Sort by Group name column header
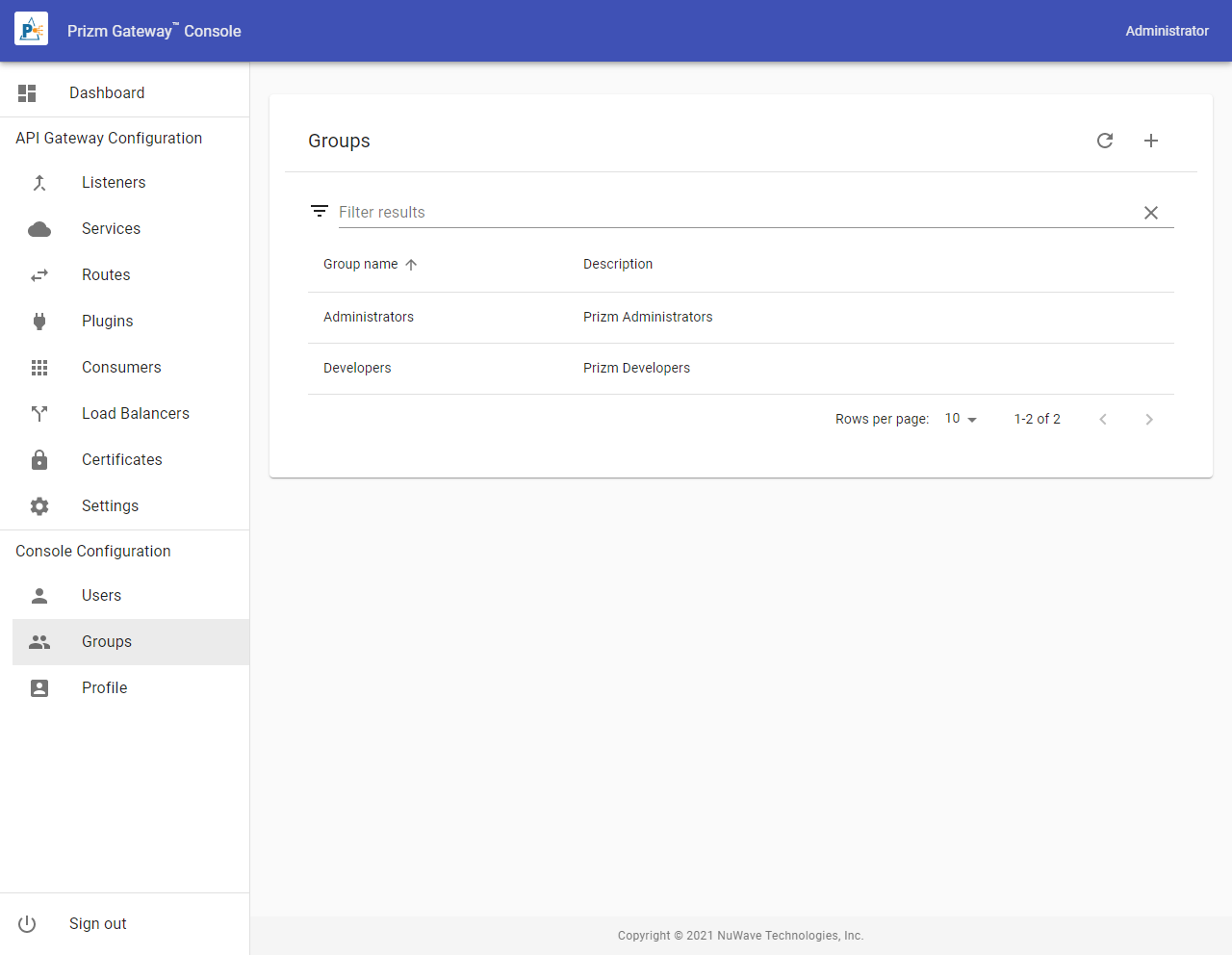Viewport: 1232px width, 955px height. (x=361, y=265)
